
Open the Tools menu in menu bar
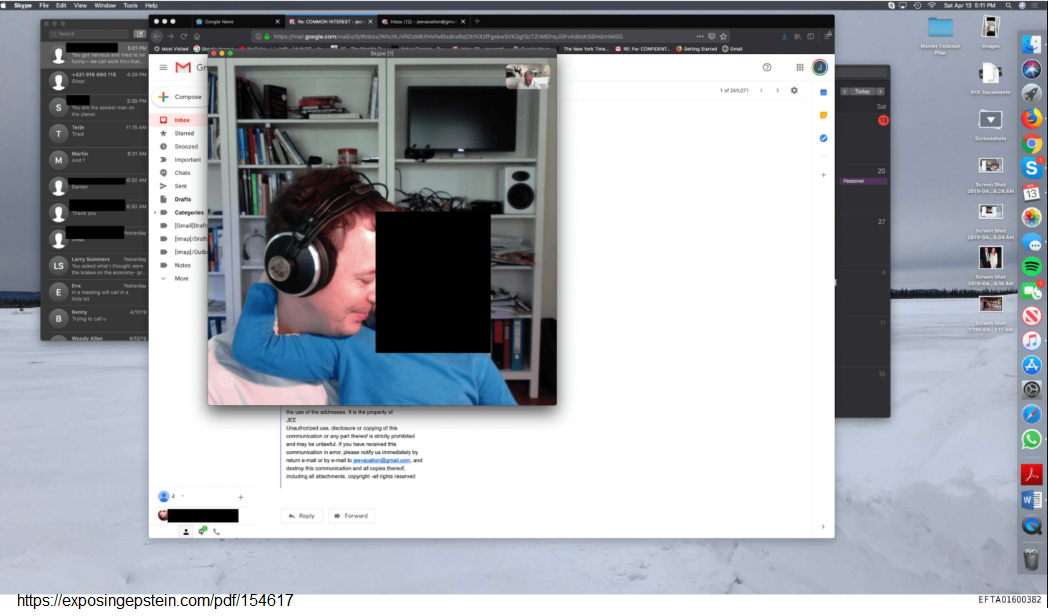point(130,5)
